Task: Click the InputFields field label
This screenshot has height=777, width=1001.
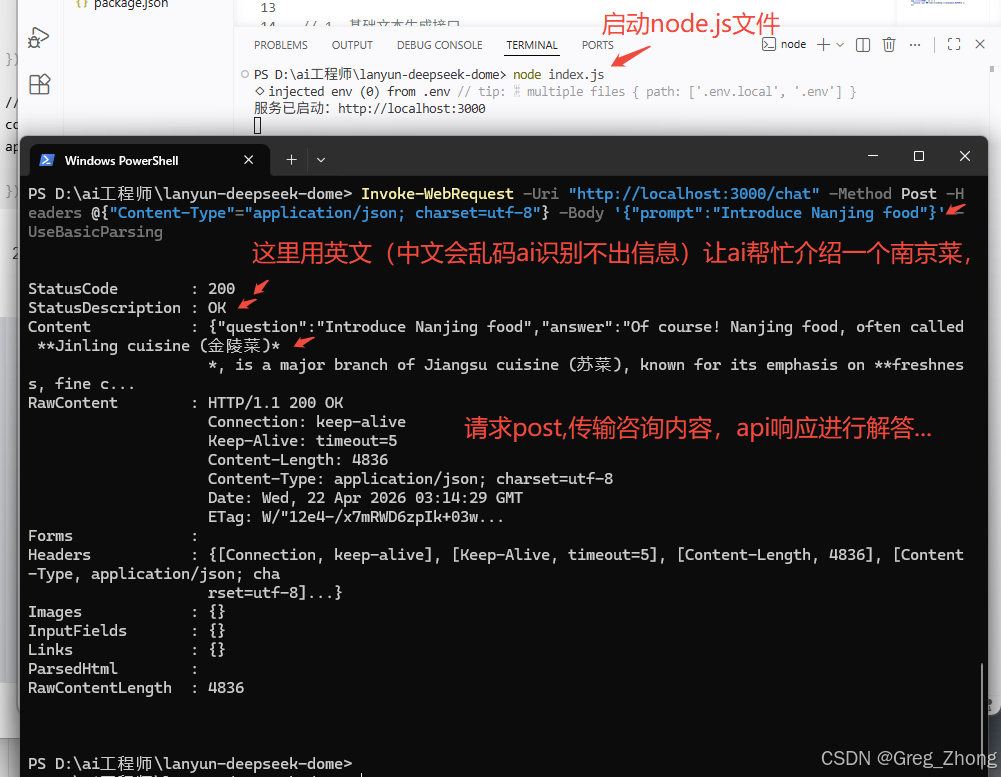Action: [77, 631]
